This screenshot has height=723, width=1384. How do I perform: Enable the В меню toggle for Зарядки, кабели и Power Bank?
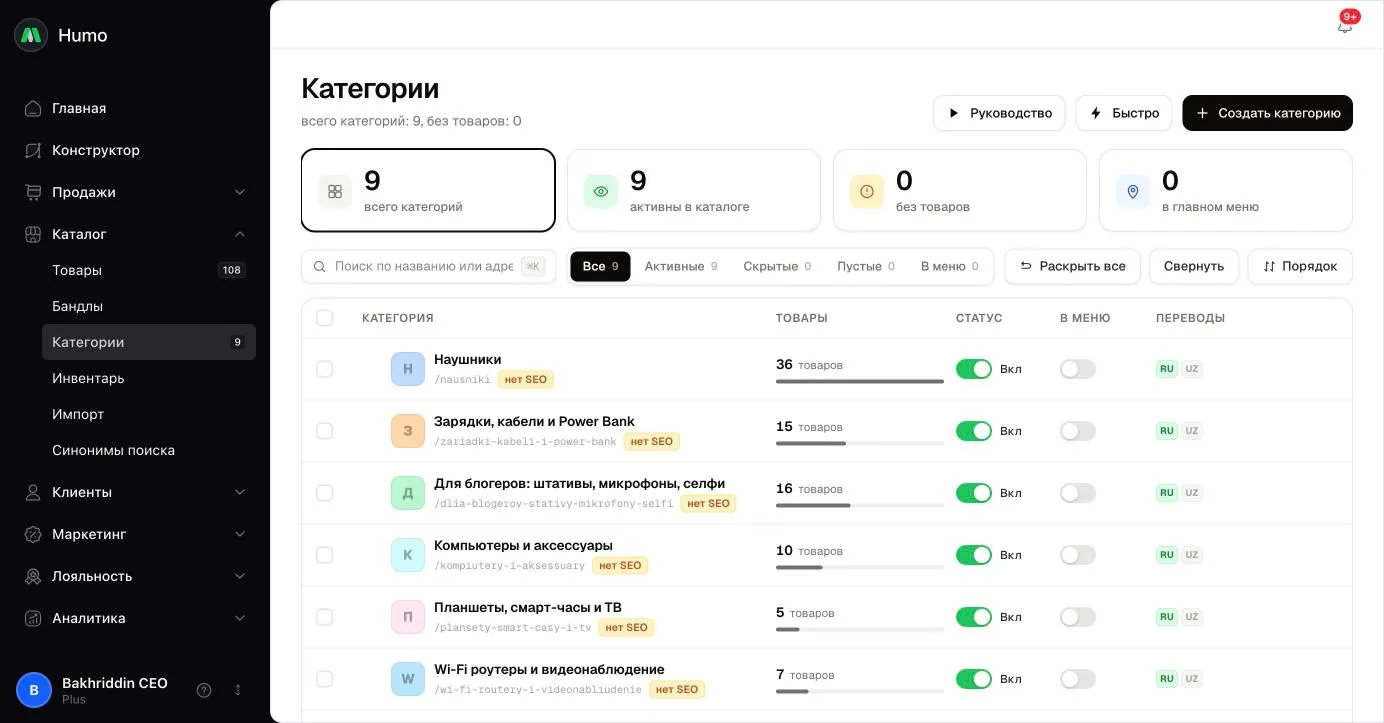tap(1078, 431)
